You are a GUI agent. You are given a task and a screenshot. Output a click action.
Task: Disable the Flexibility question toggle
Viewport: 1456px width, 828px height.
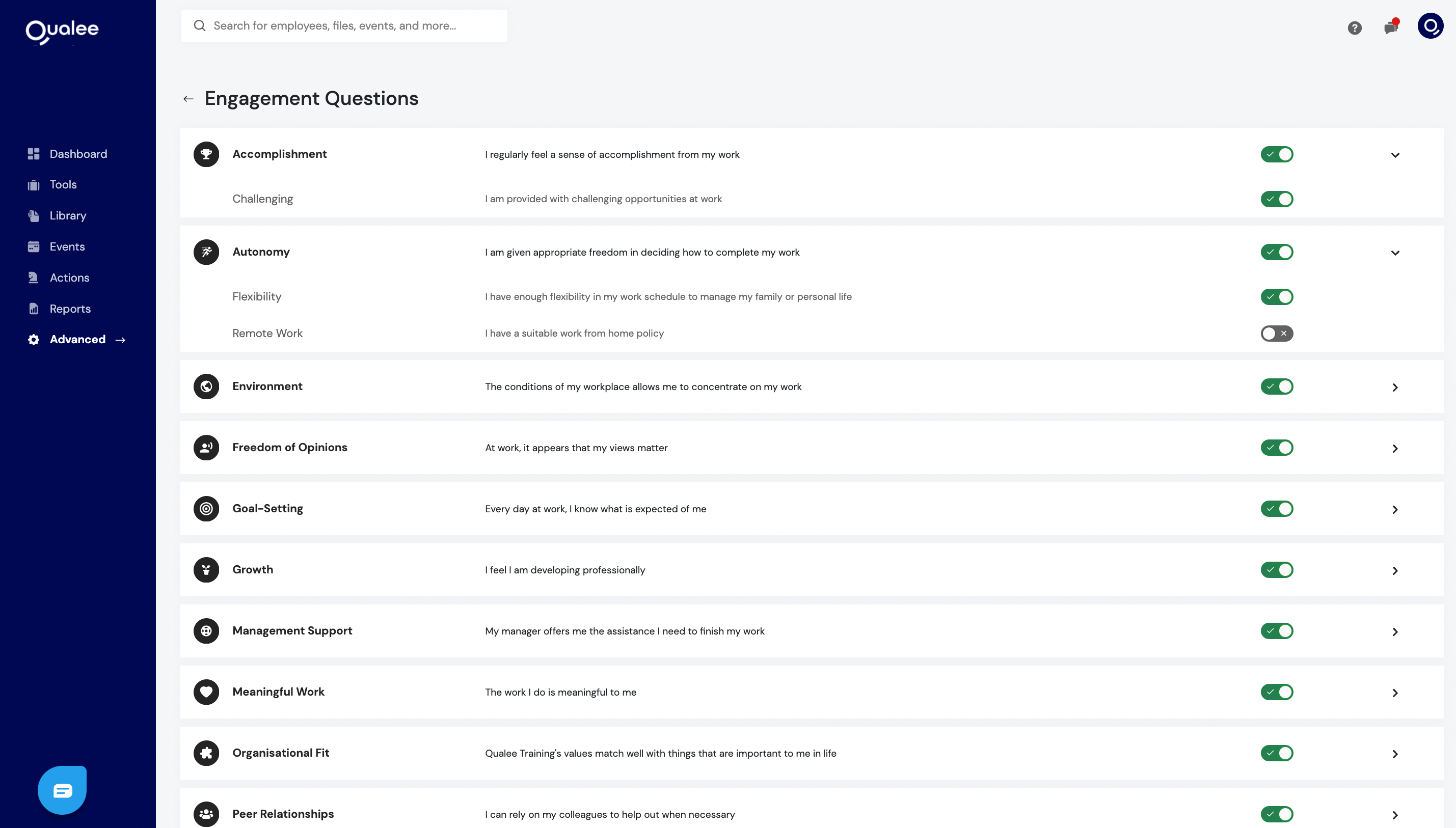(x=1276, y=297)
